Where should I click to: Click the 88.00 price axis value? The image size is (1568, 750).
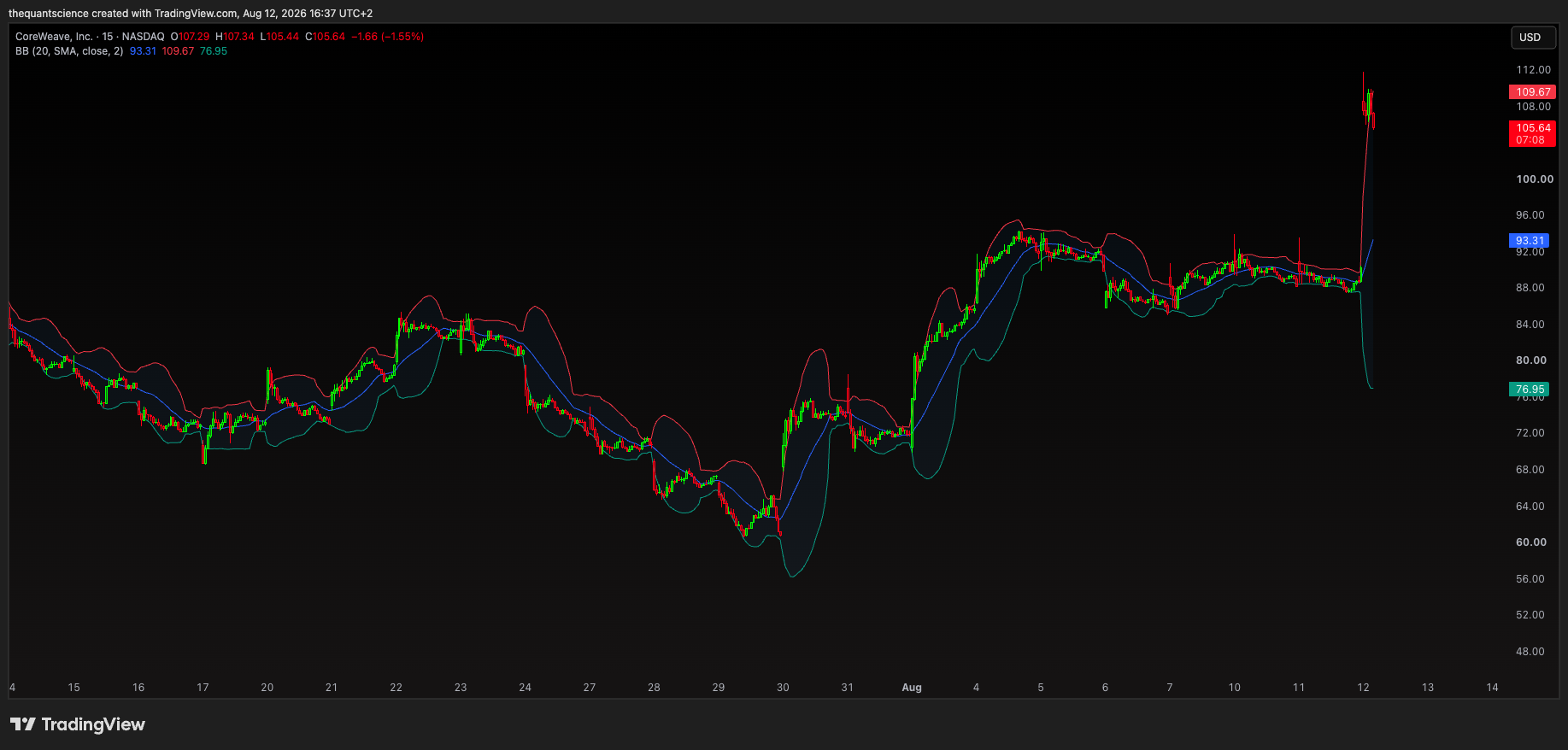click(x=1530, y=288)
